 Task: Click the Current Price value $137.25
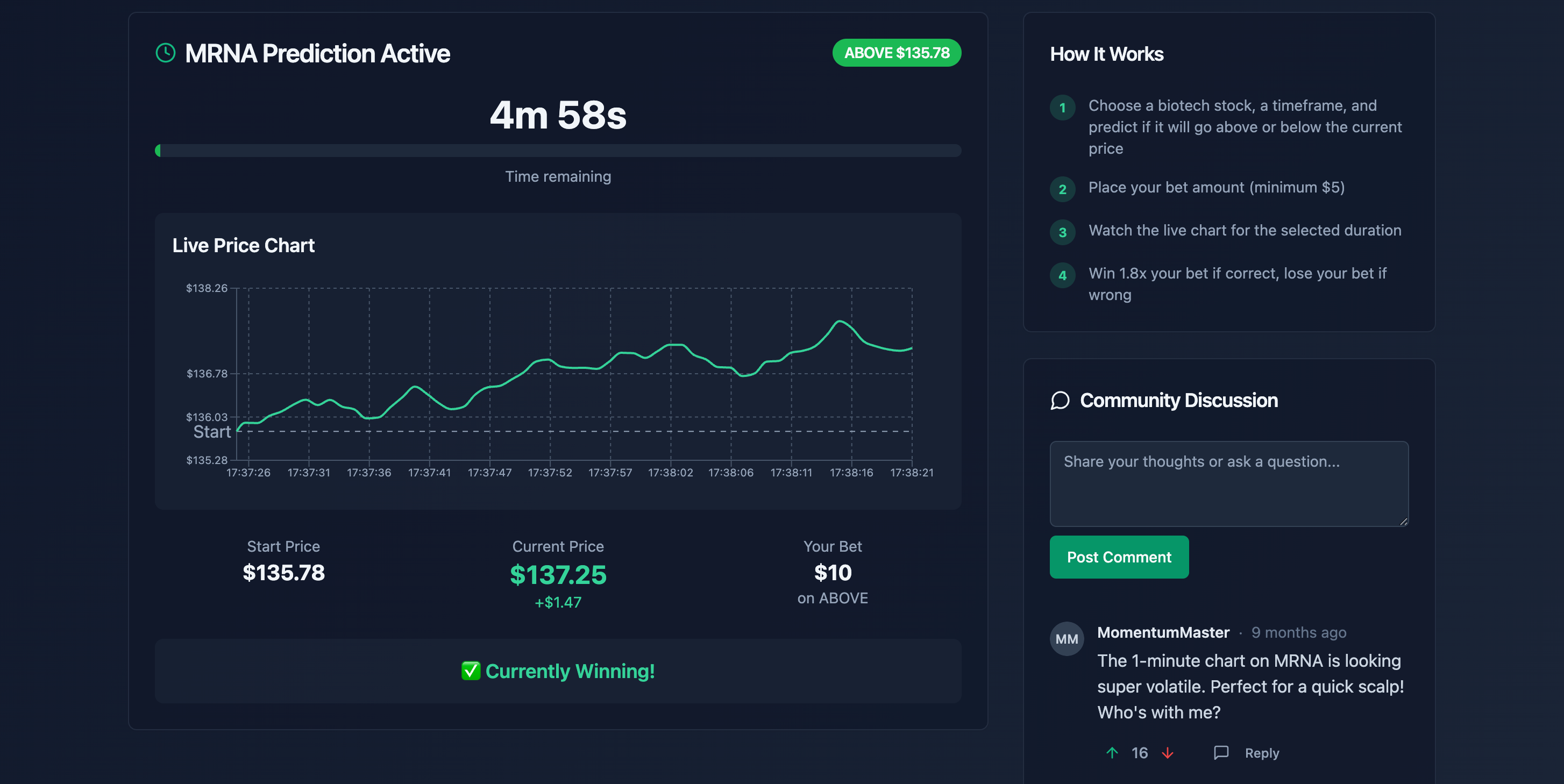pos(558,575)
